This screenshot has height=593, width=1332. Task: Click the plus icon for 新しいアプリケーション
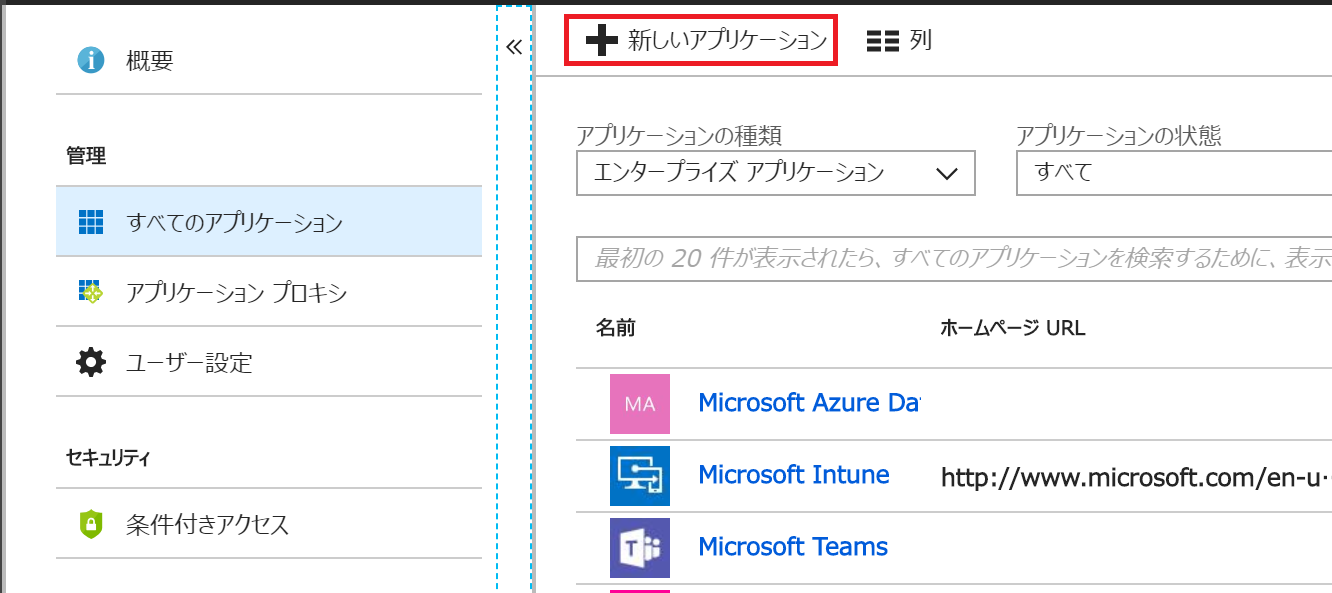(x=602, y=40)
